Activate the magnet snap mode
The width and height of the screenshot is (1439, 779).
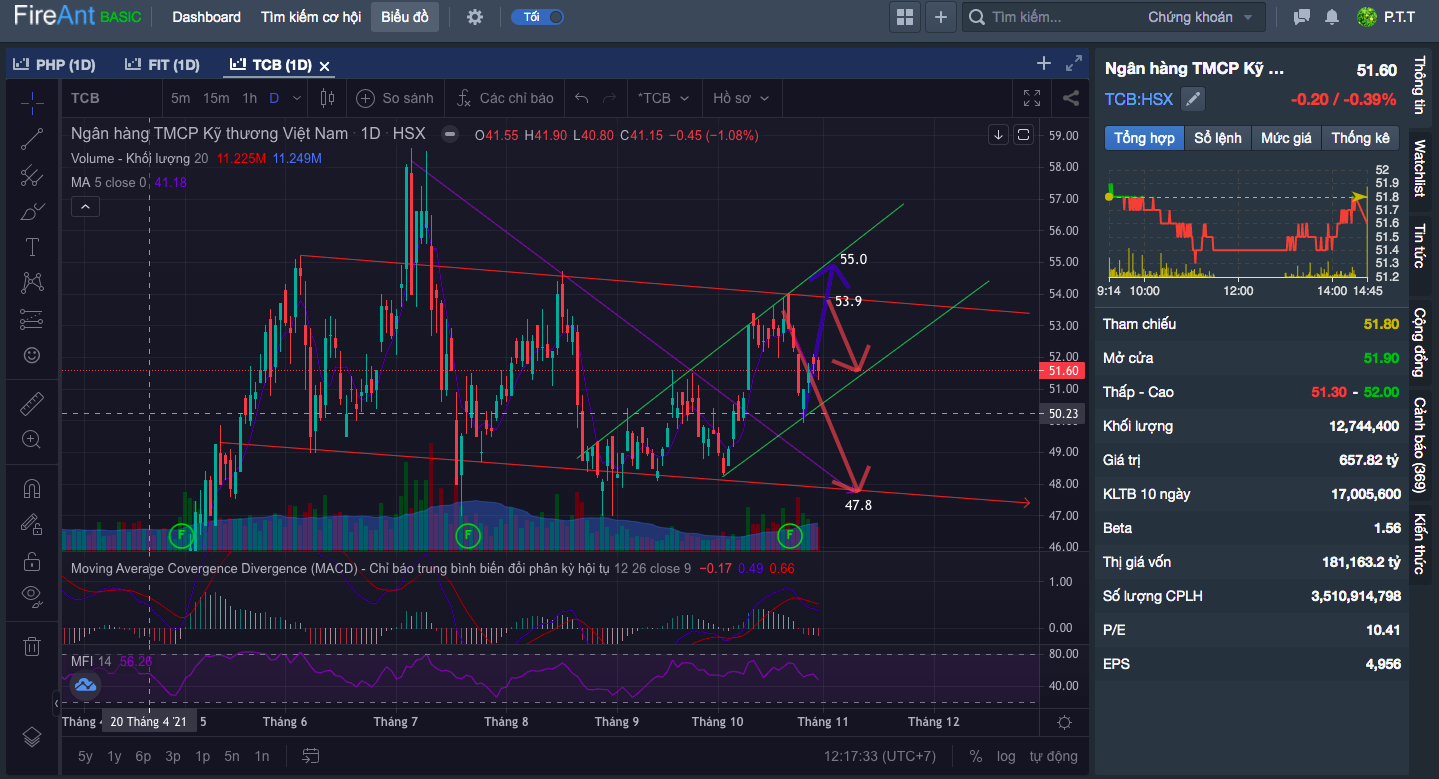(x=32, y=489)
